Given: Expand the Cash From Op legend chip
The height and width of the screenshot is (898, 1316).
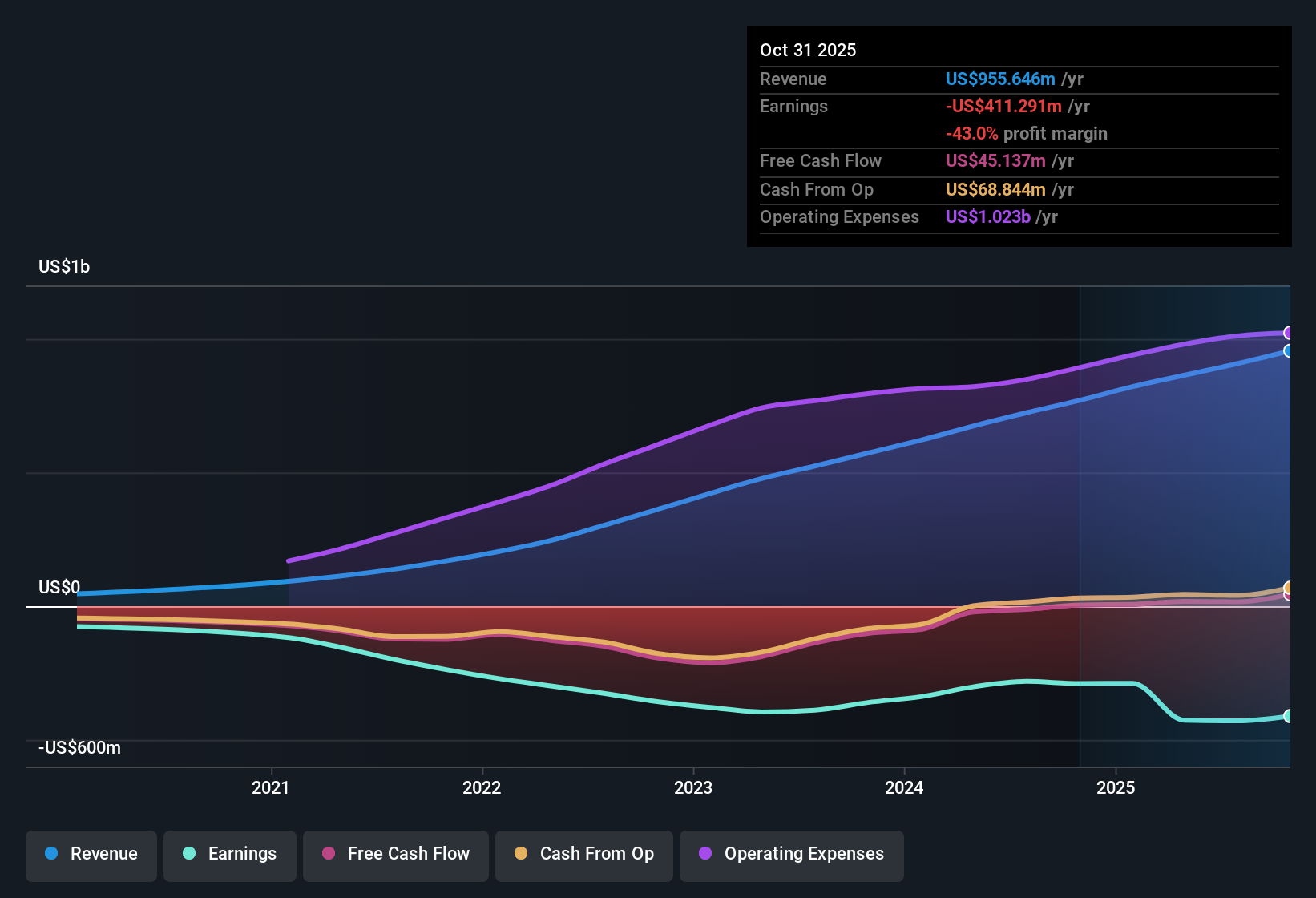Looking at the screenshot, I should [583, 855].
